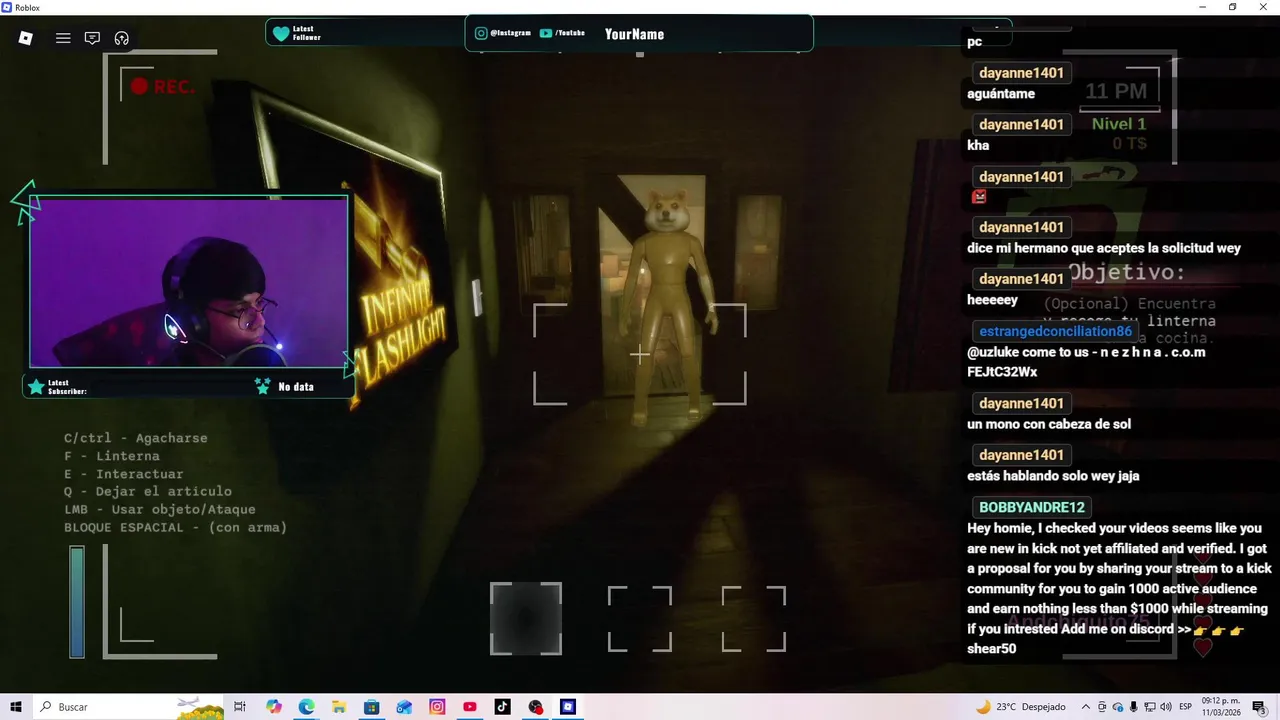
Task: Click the 'C/ctrl - Agacharse' control hint
Action: (x=136, y=438)
